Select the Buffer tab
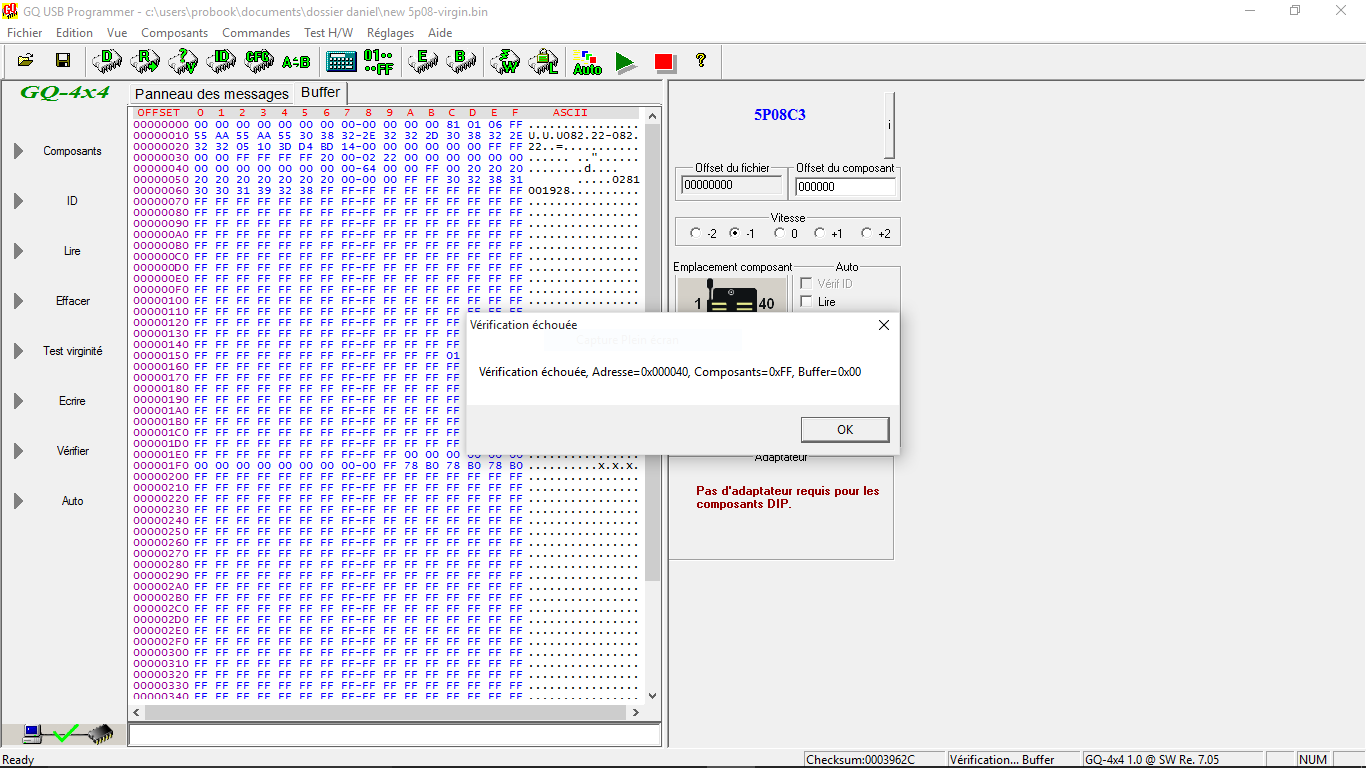1366x768 pixels. pos(321,93)
